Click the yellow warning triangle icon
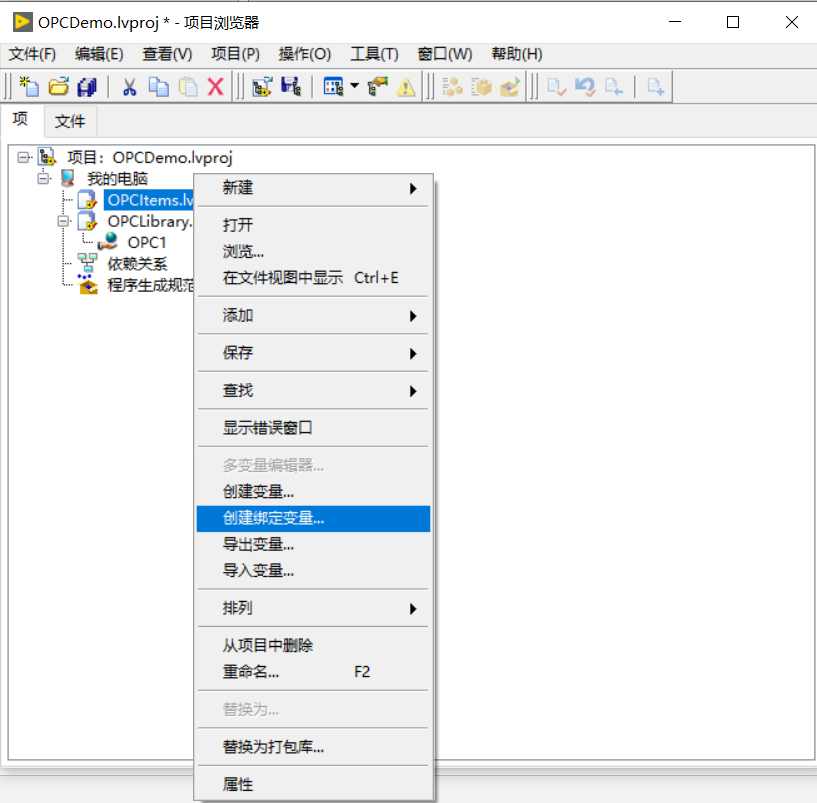The height and width of the screenshot is (803, 817). click(x=406, y=87)
